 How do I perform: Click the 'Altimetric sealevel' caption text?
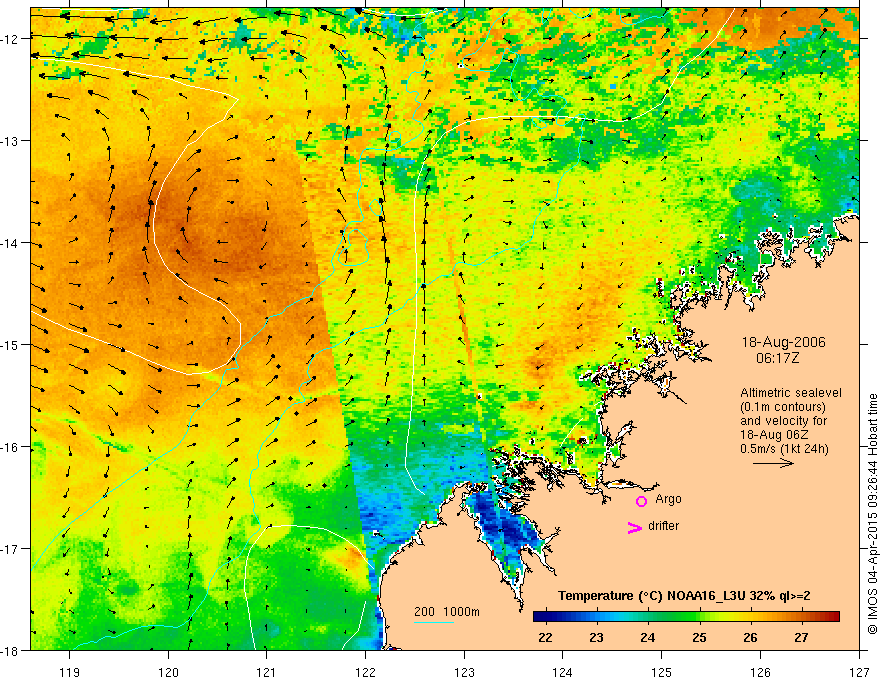791,393
